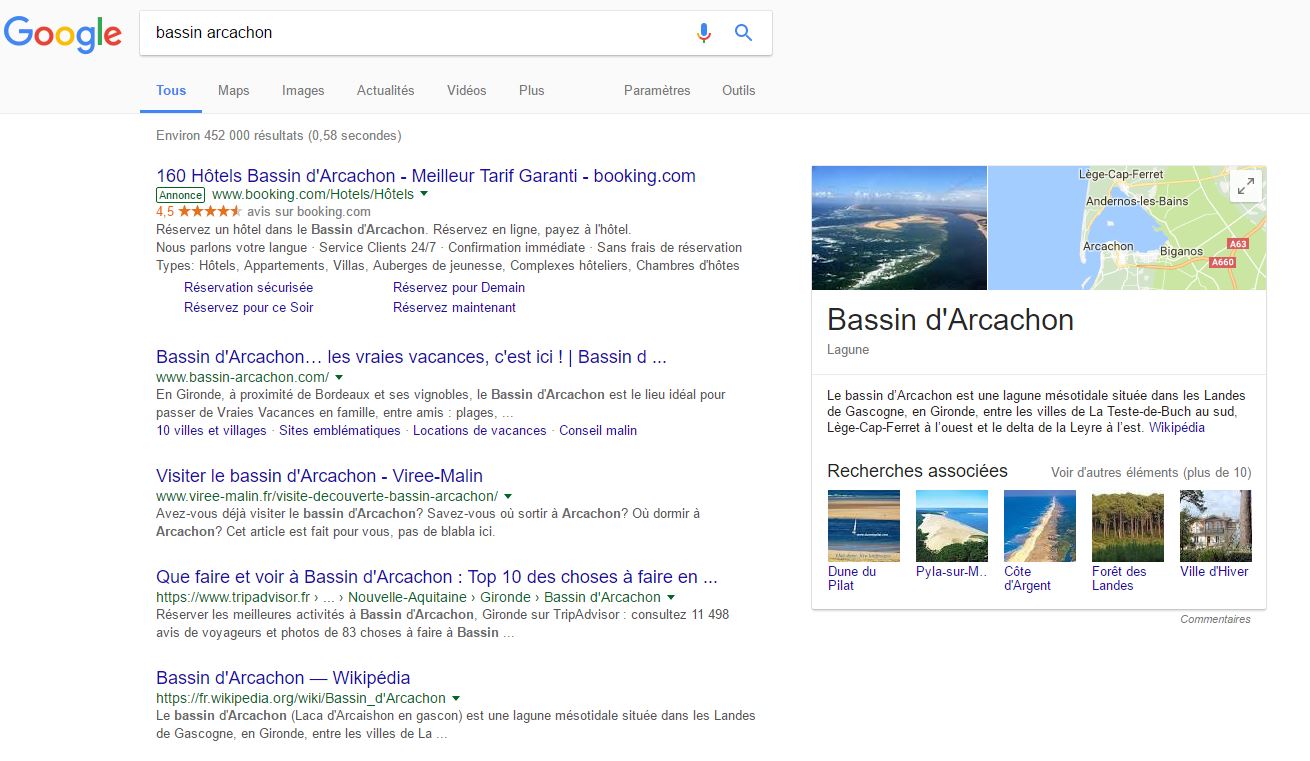Click the viree-malin.fr green URL text
The height and width of the screenshot is (761, 1310).
[x=327, y=496]
